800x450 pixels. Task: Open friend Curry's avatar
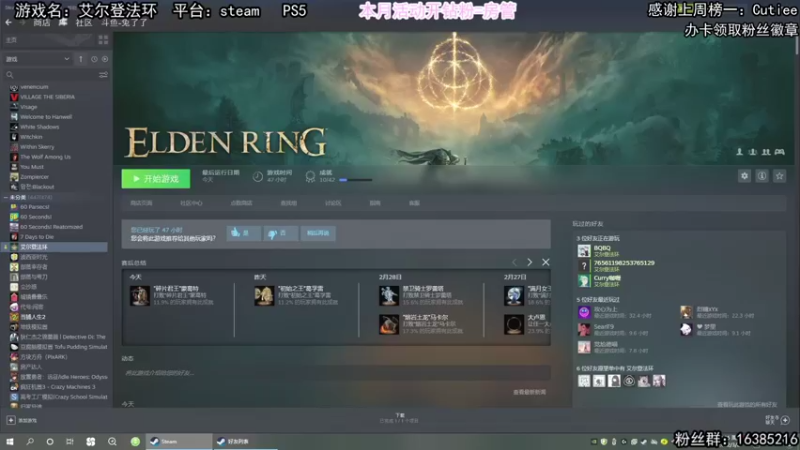(584, 281)
